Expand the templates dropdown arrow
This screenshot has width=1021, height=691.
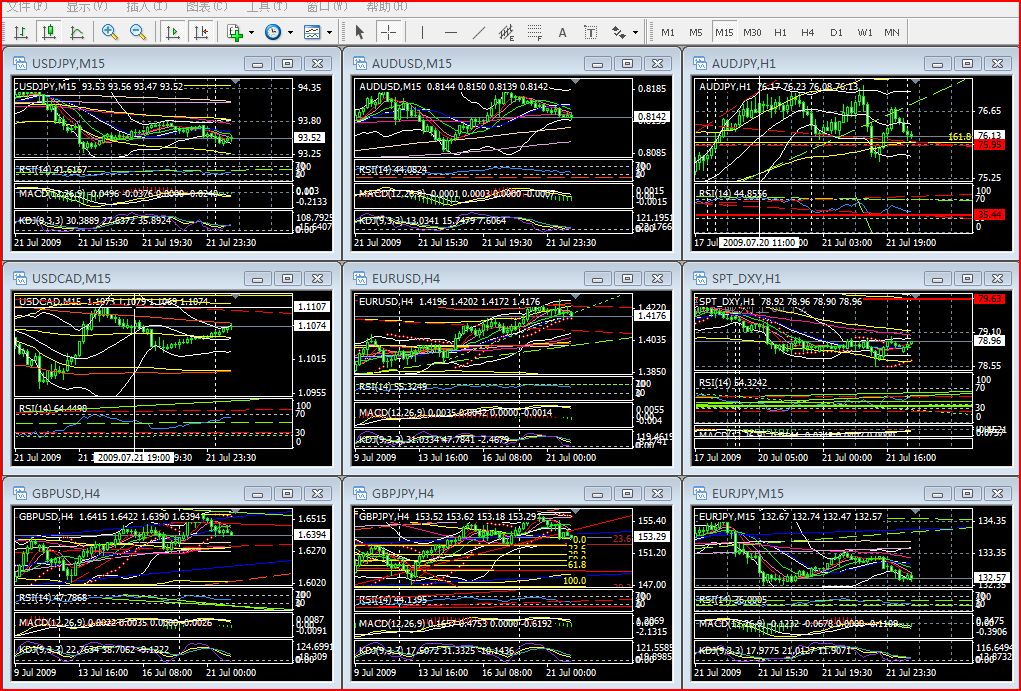329,32
